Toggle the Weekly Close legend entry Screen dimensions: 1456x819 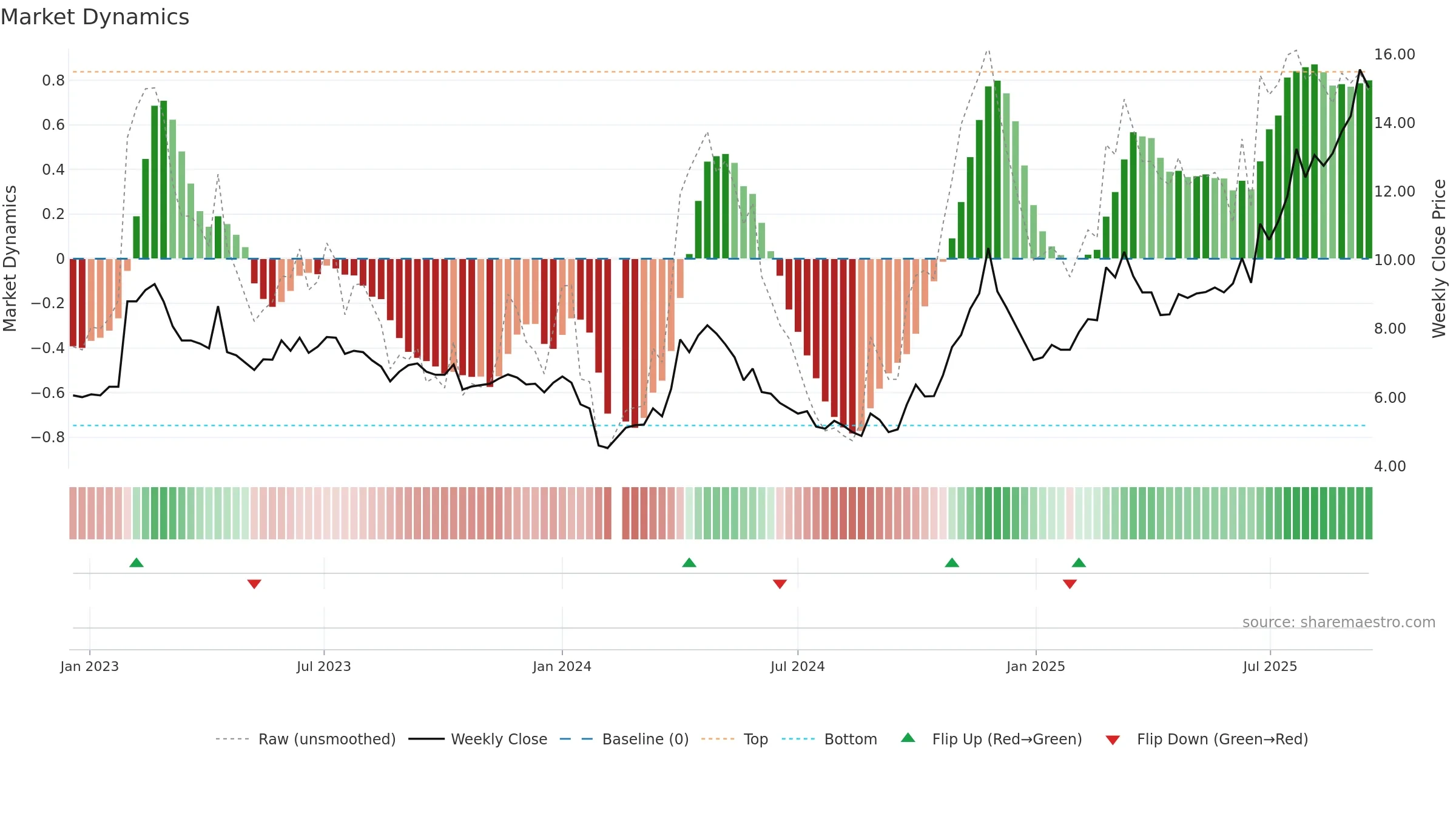pos(477,739)
